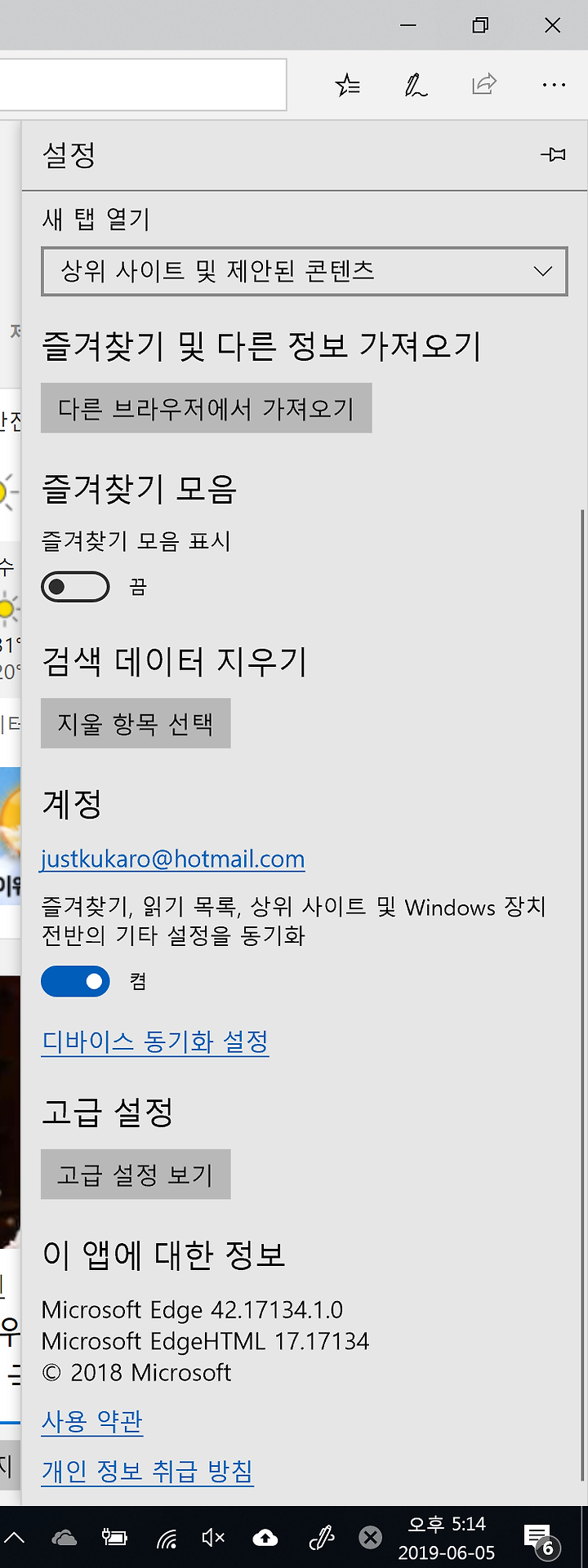Open justkukaro@hotmail.com account link
588x1568 pixels.
[x=173, y=860]
